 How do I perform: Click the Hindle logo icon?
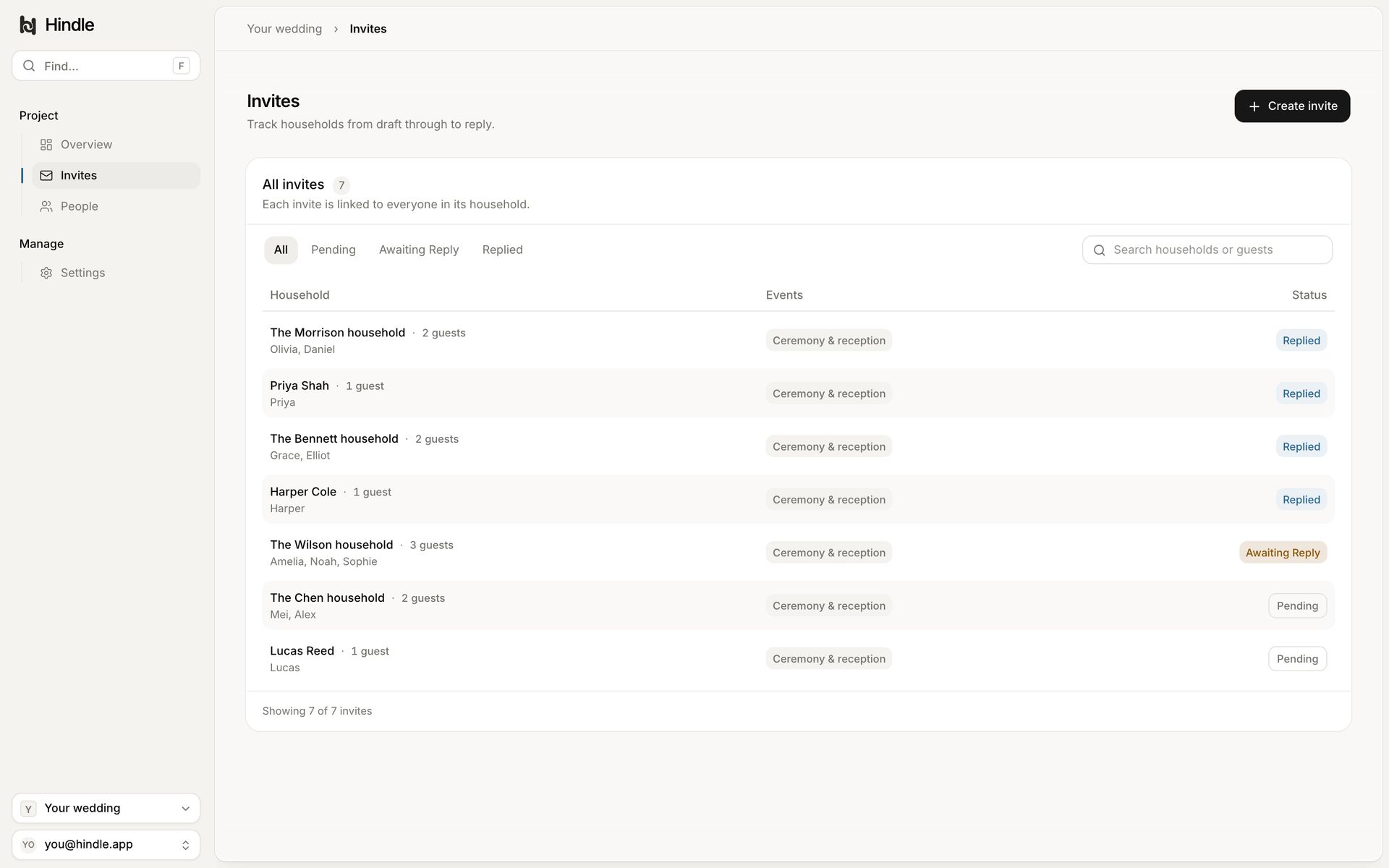pos(27,25)
